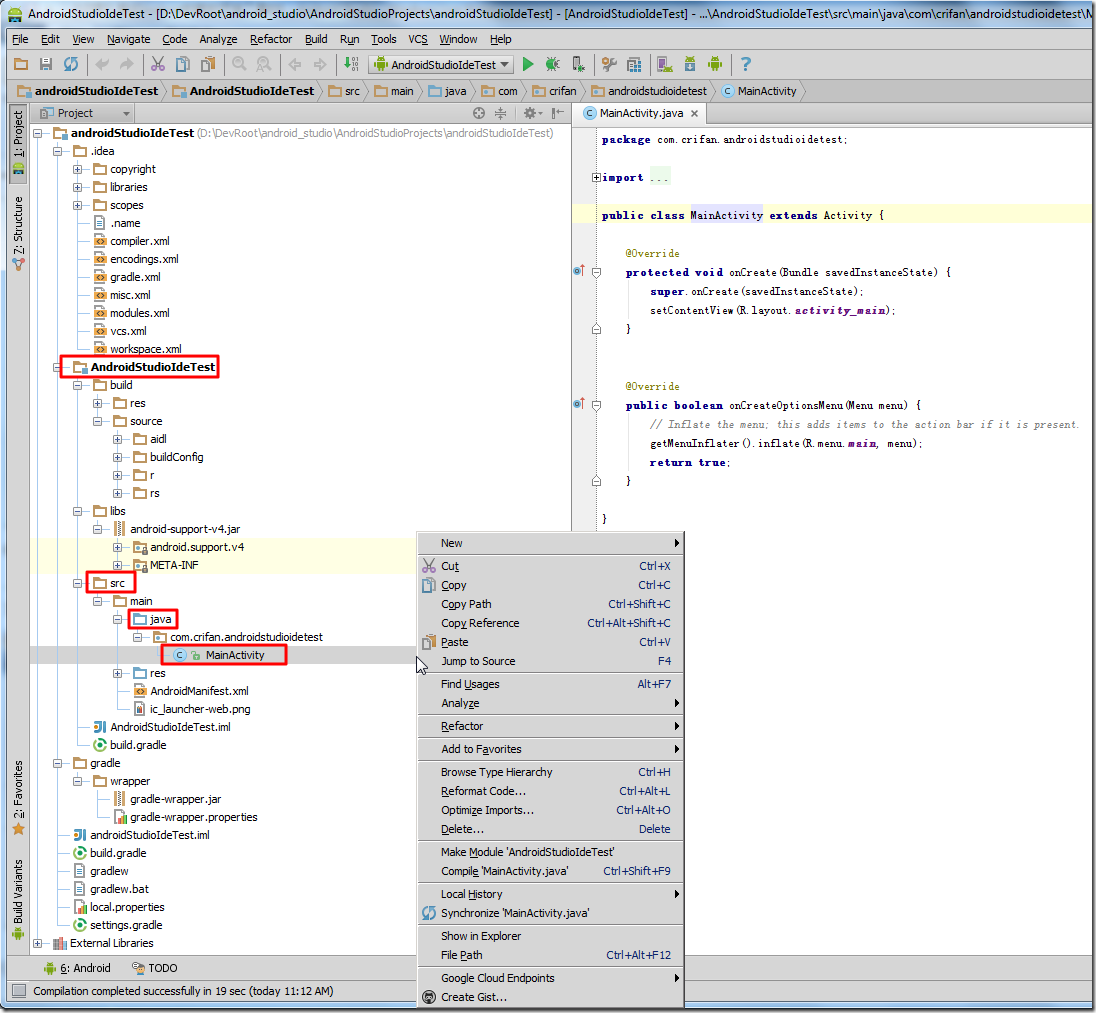Image resolution: width=1096 pixels, height=1013 pixels.
Task: Select build.gradle under the AndroidStudioIdeTest module
Action: pyautogui.click(x=138, y=745)
